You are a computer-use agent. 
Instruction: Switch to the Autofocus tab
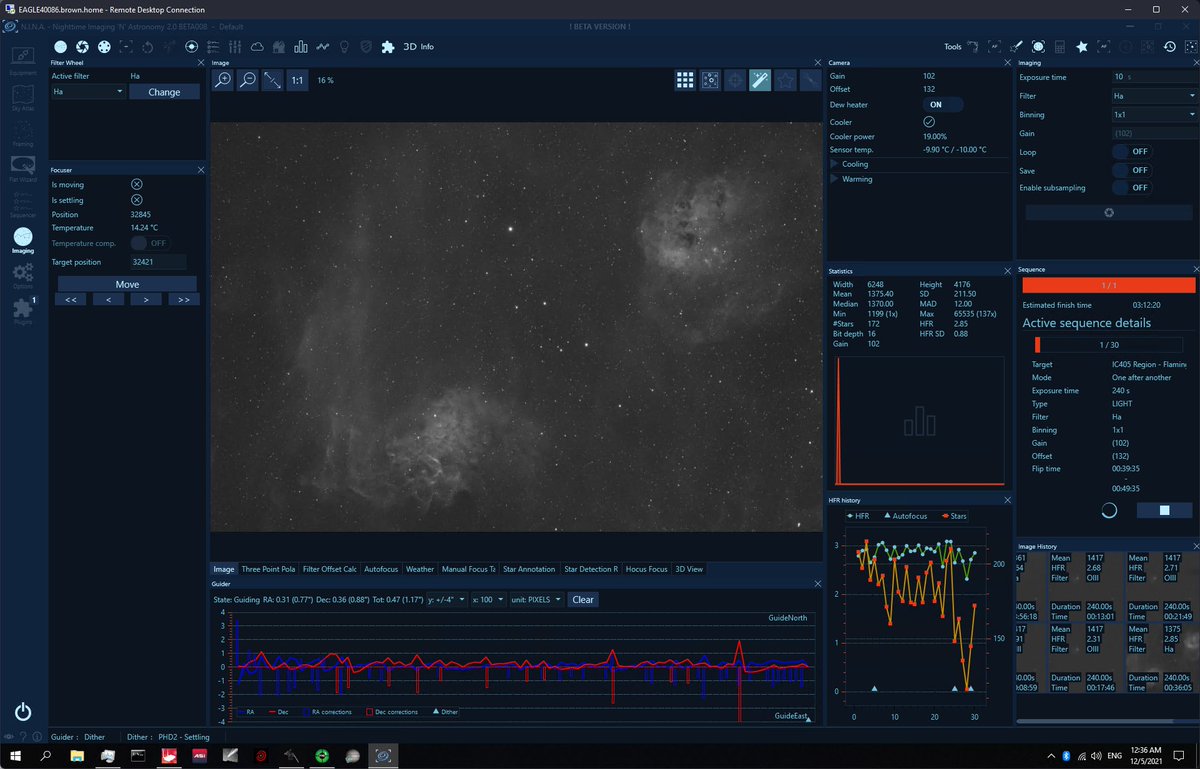[380, 569]
